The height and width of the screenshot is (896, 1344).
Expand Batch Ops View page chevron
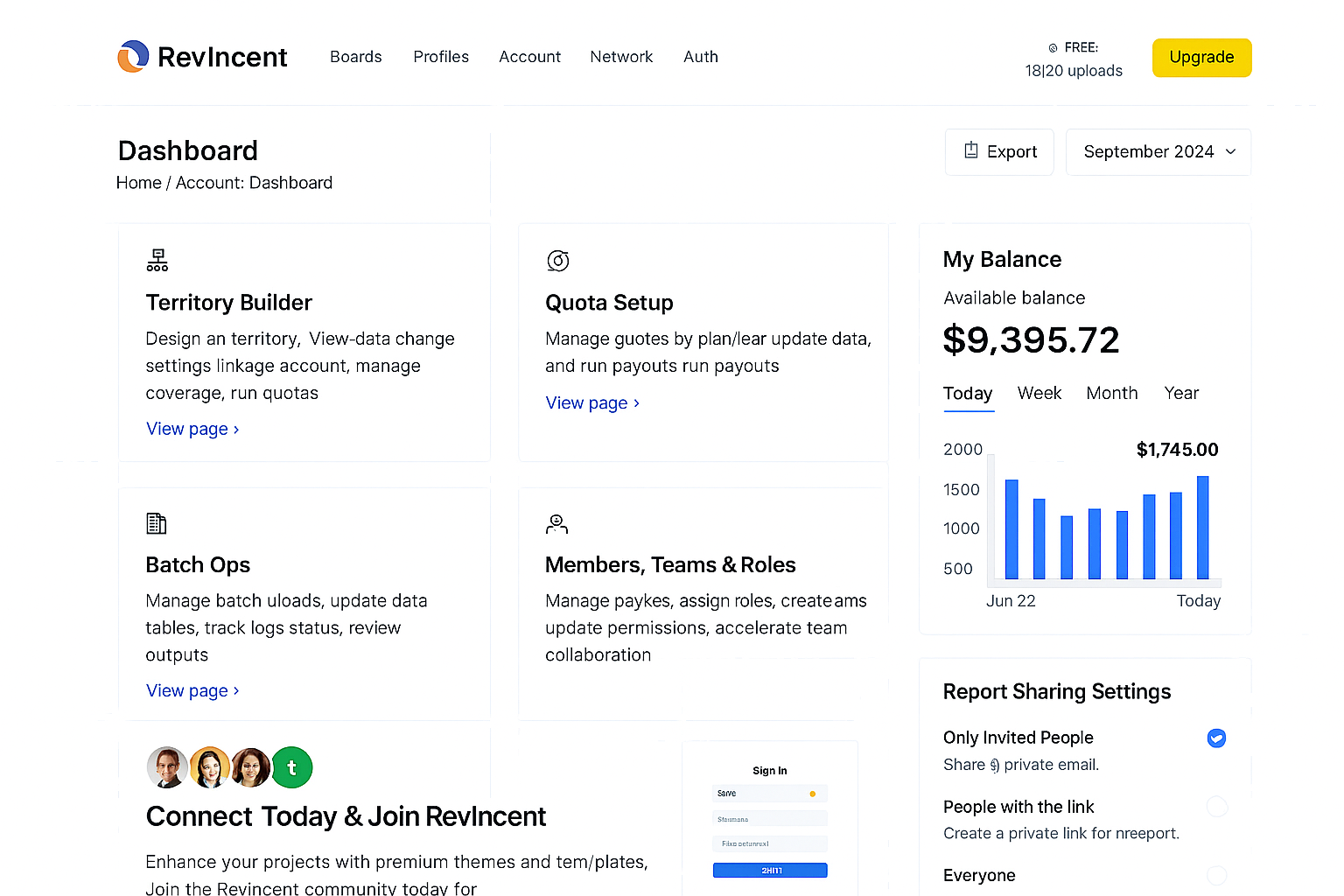(x=236, y=691)
